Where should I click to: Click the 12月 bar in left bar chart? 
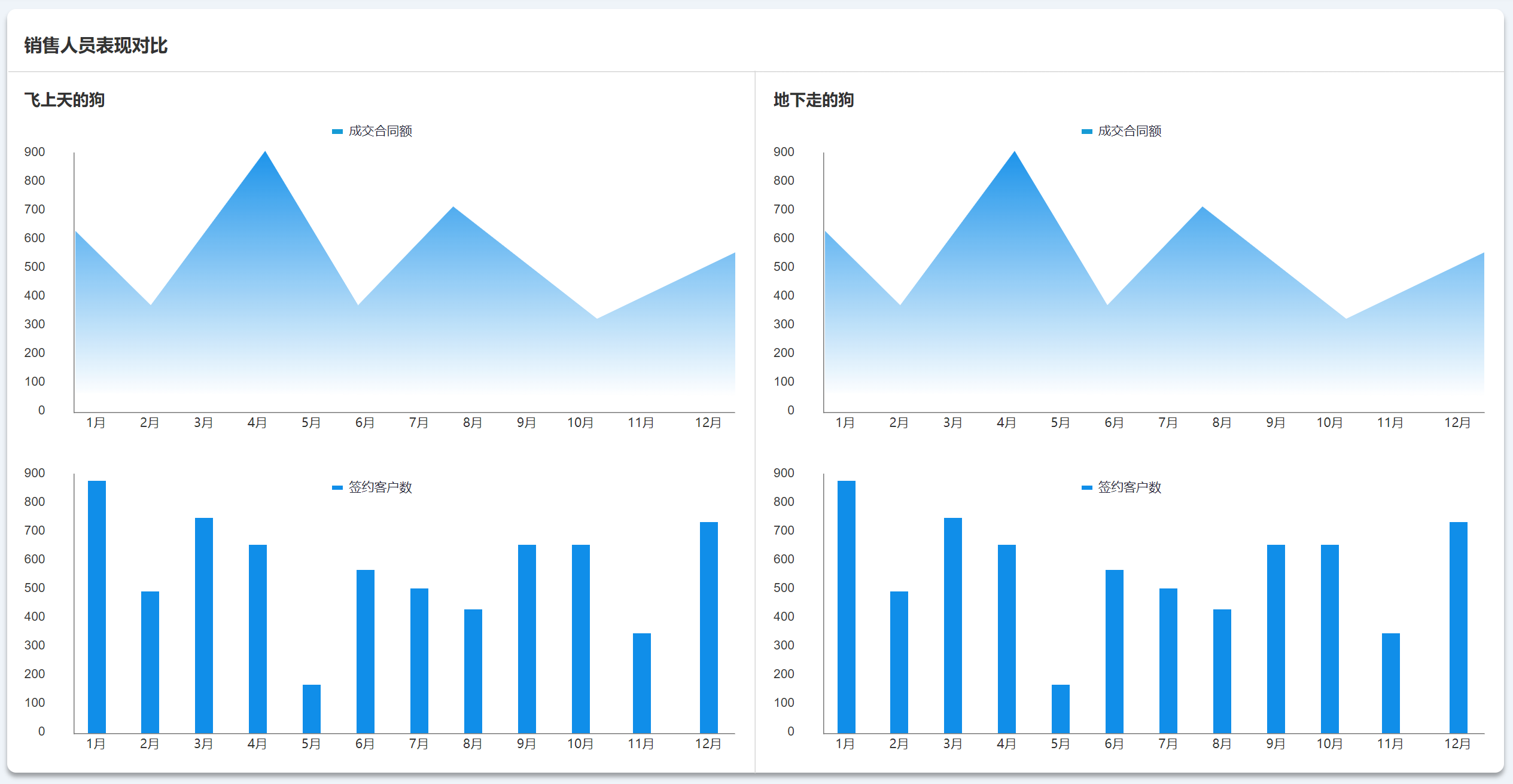(709, 628)
